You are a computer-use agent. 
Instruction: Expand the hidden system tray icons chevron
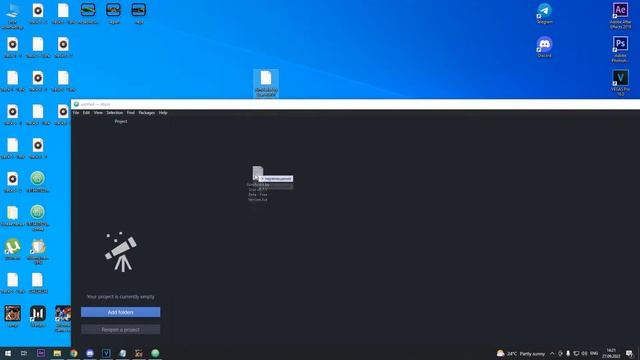pos(552,353)
